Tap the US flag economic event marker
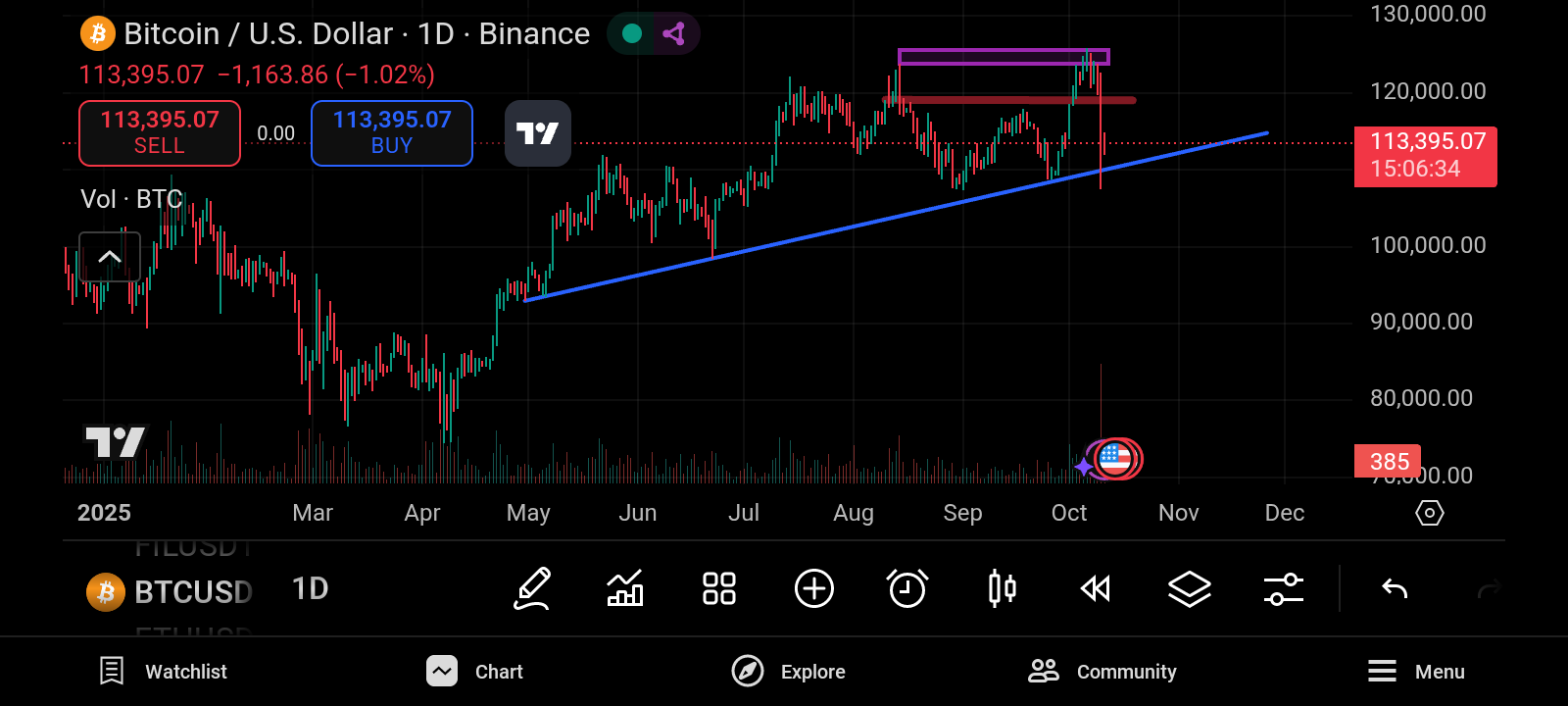The width and height of the screenshot is (1568, 706). [x=1115, y=459]
